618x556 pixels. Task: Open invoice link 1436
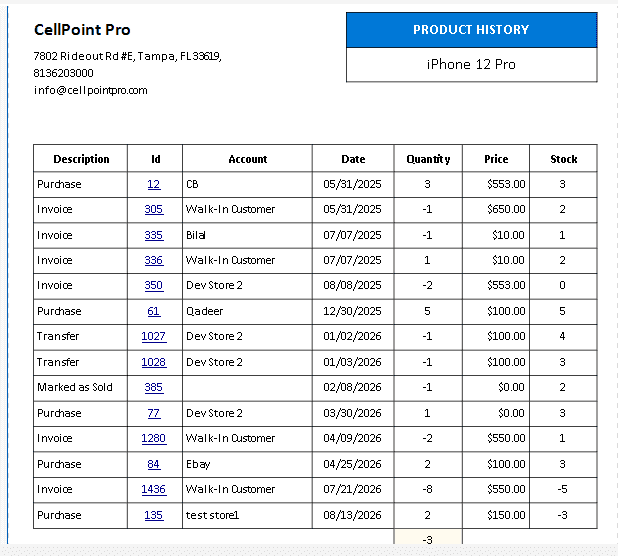click(154, 489)
